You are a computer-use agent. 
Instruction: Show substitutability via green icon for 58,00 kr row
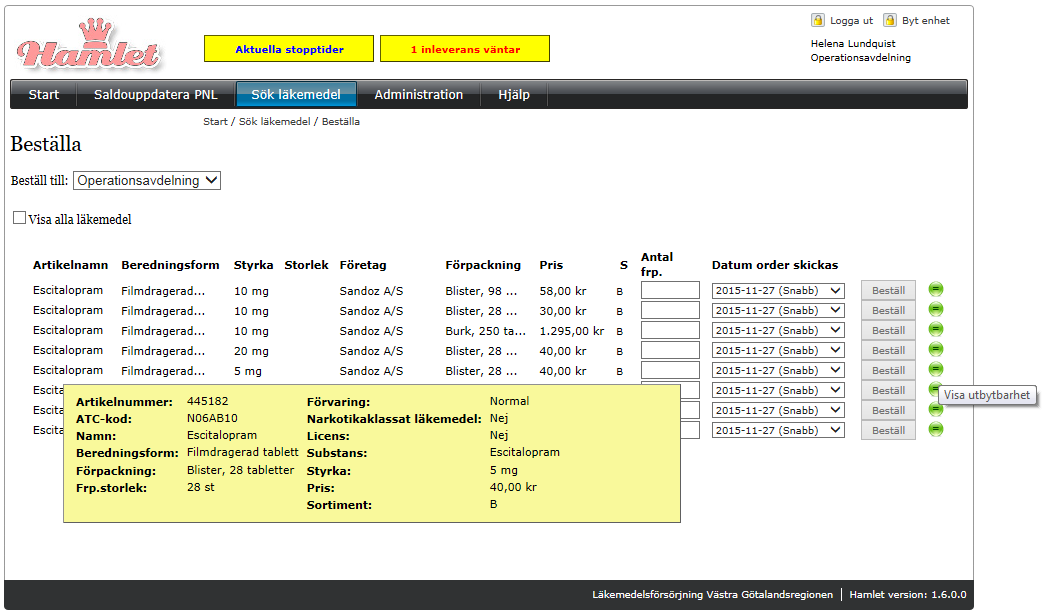pos(935,289)
